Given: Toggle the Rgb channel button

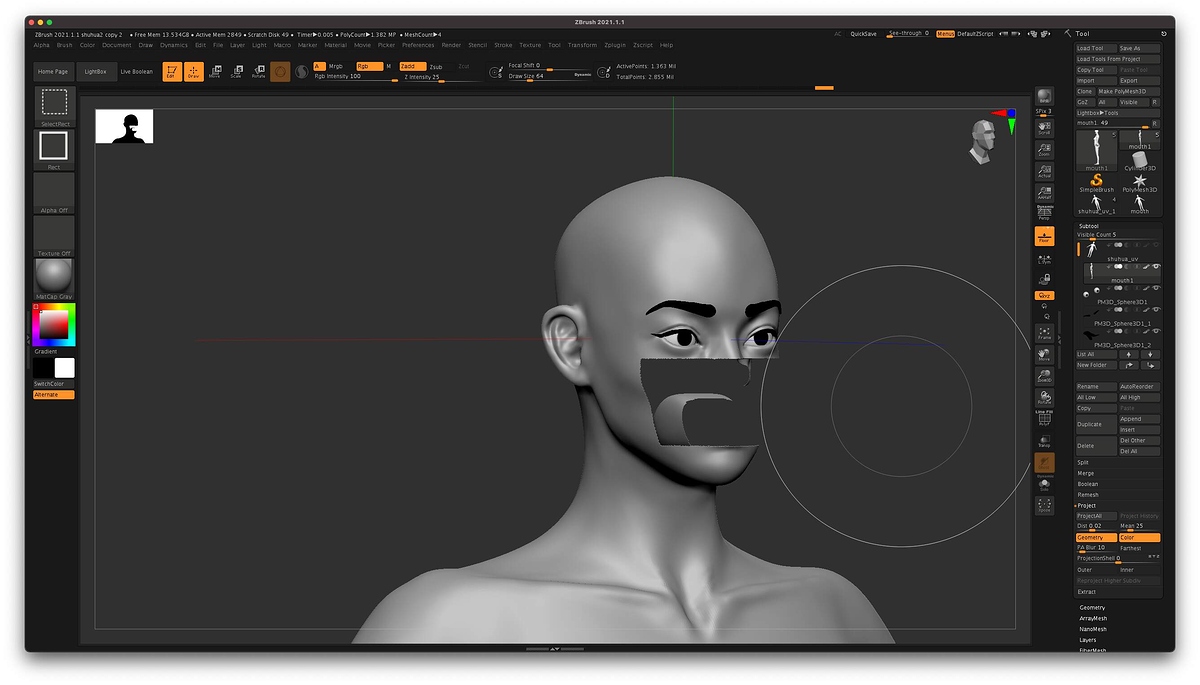Looking at the screenshot, I should click(369, 66).
